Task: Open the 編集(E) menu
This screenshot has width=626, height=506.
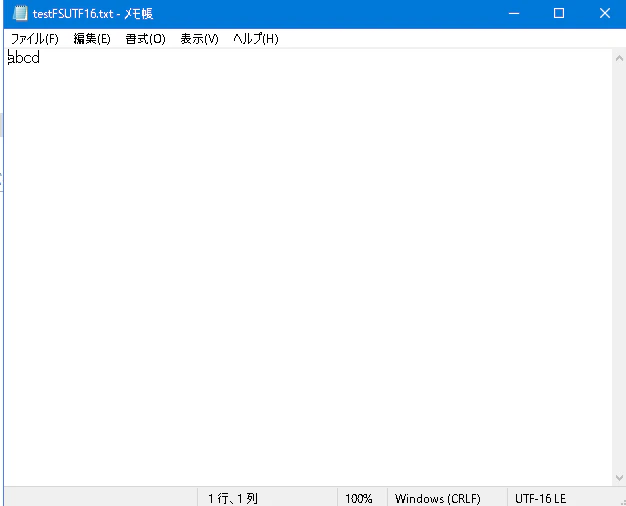Action: point(92,39)
